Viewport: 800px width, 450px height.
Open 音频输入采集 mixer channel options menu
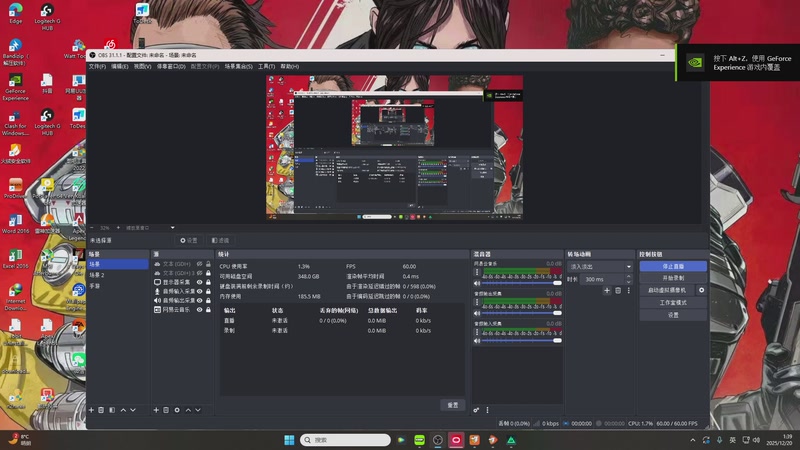pyautogui.click(x=477, y=332)
